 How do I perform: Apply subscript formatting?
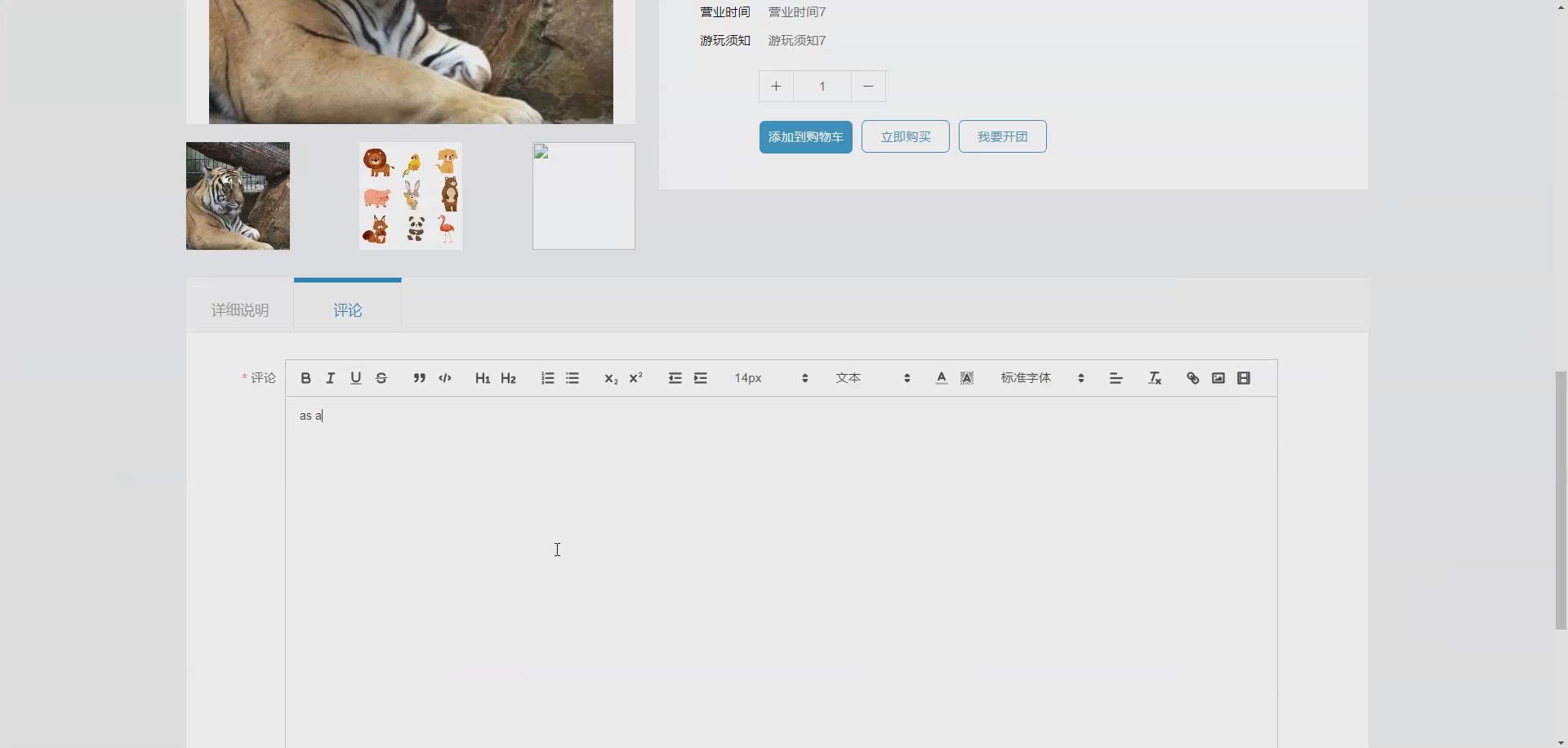[610, 378]
